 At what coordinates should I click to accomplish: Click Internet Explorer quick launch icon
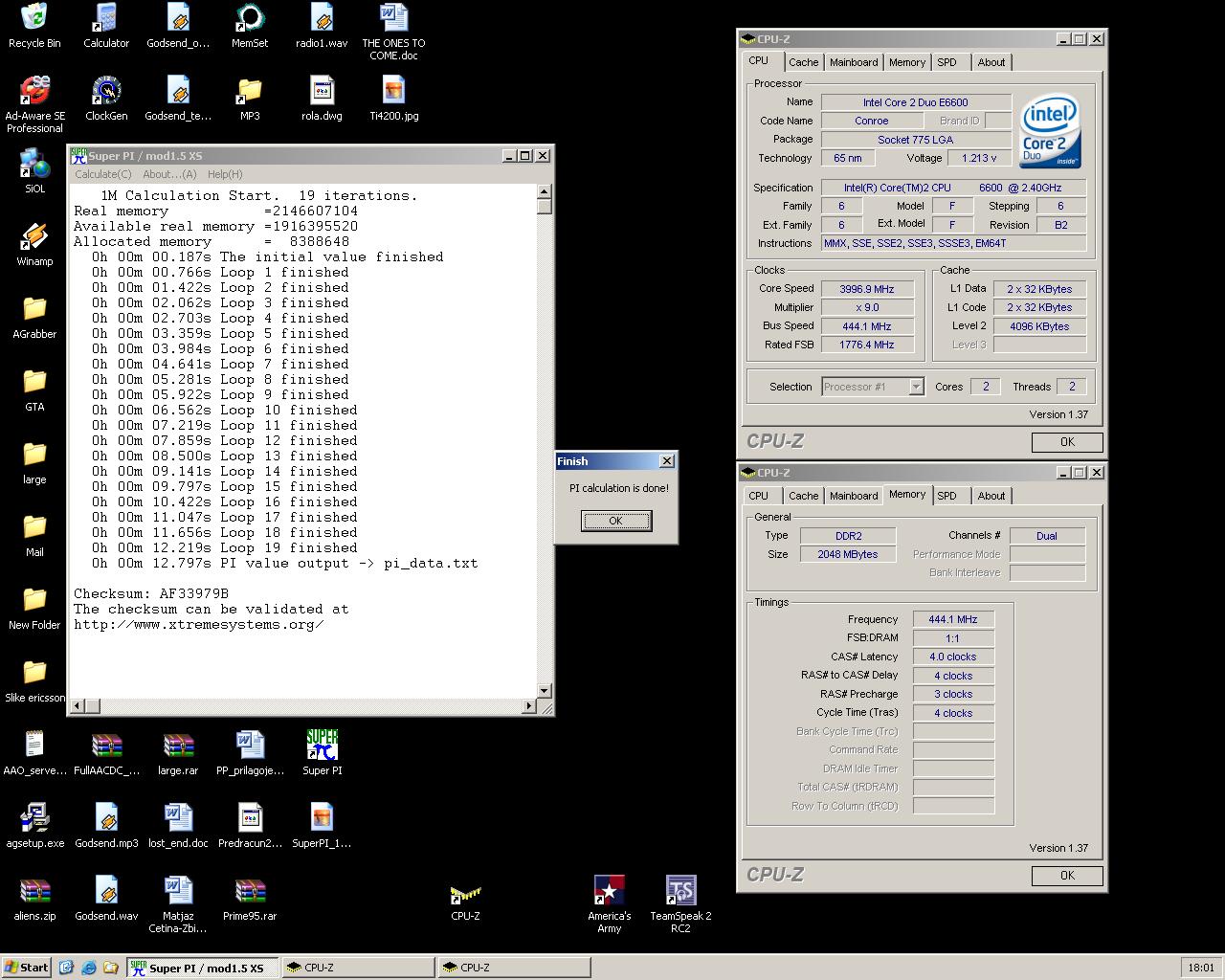pyautogui.click(x=89, y=968)
